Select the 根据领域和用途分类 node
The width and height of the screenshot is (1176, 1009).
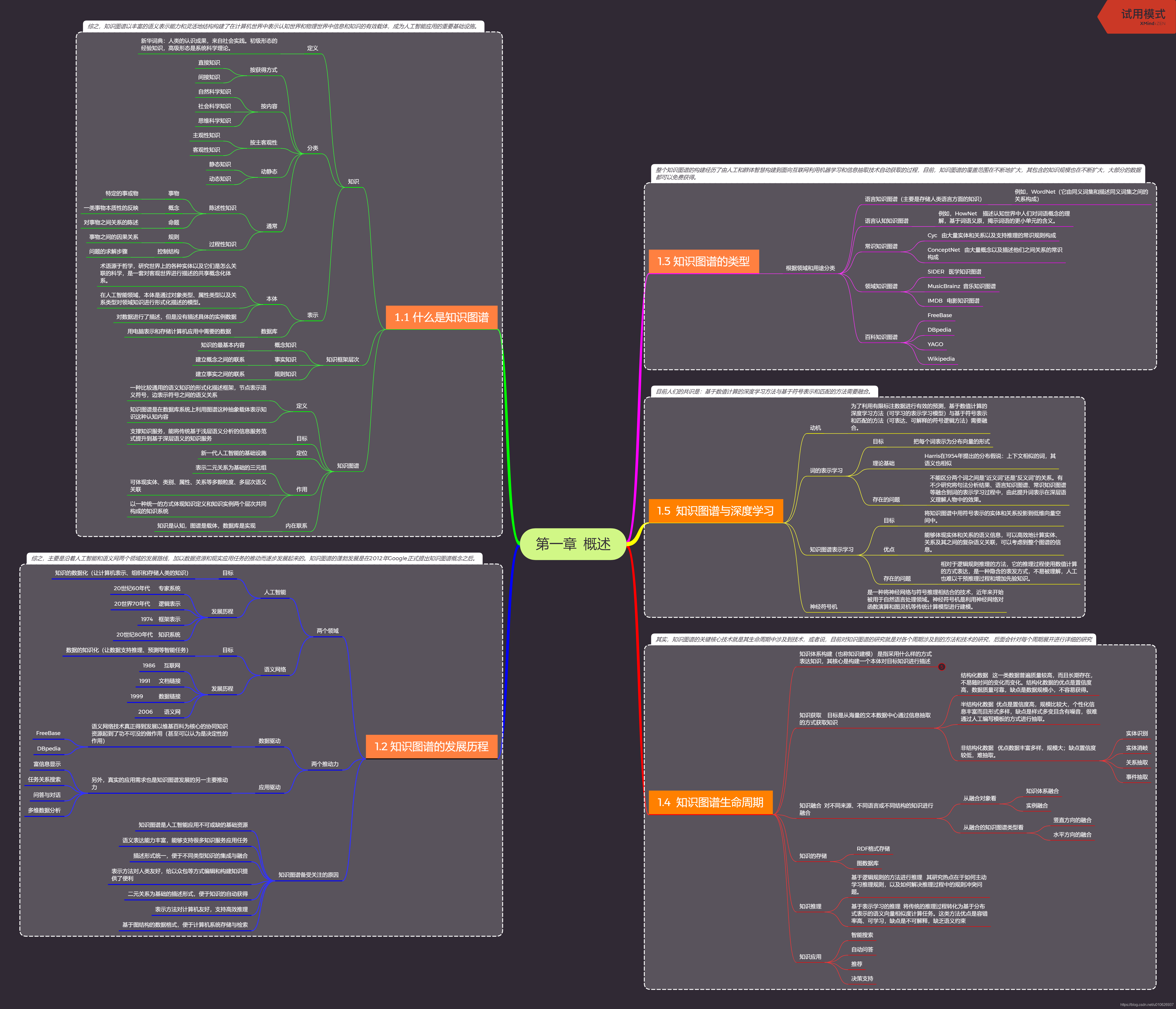point(810,268)
